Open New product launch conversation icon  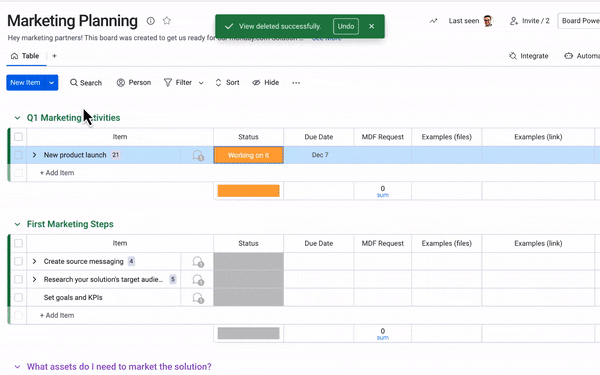pos(198,155)
